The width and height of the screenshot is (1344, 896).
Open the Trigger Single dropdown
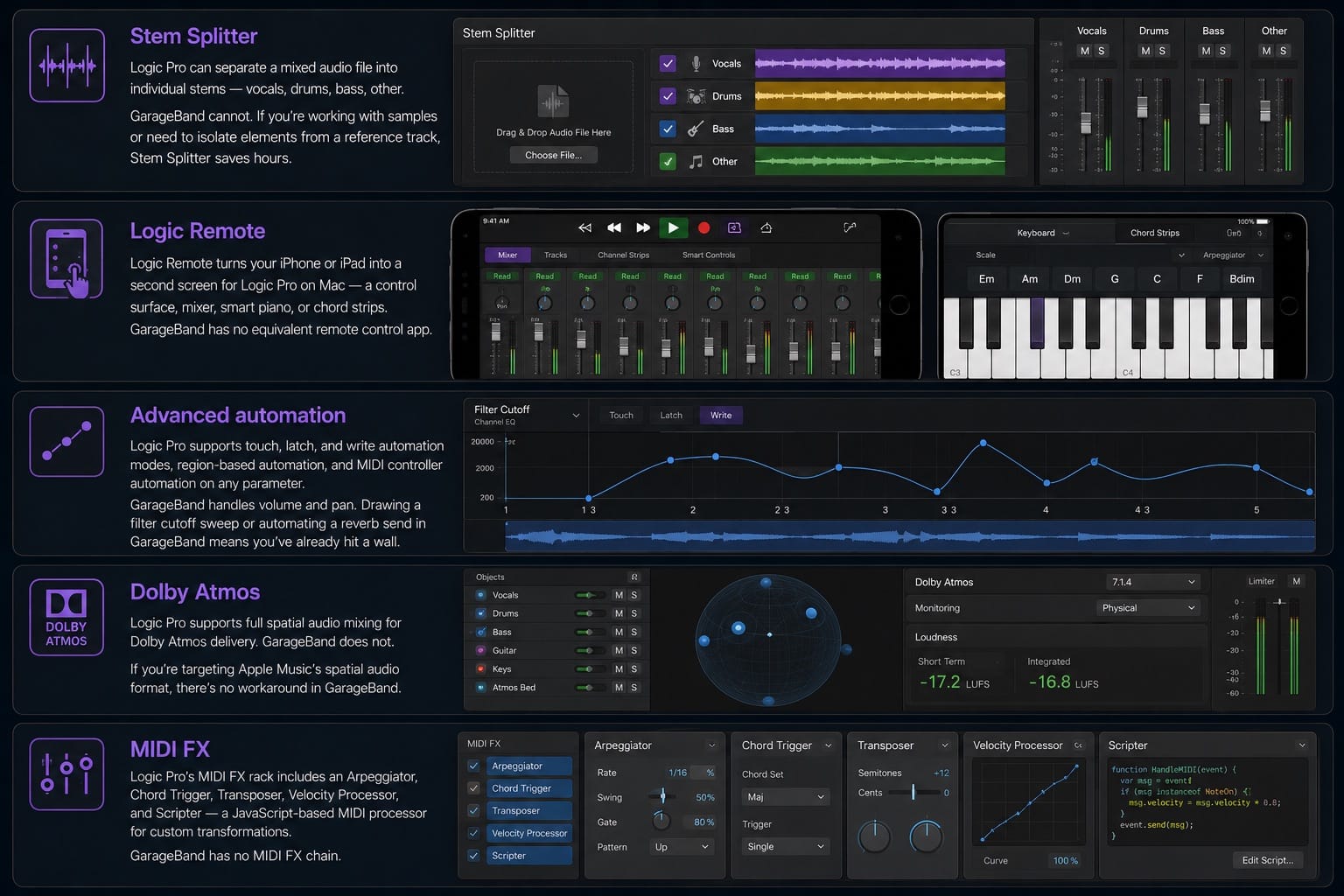click(x=784, y=847)
